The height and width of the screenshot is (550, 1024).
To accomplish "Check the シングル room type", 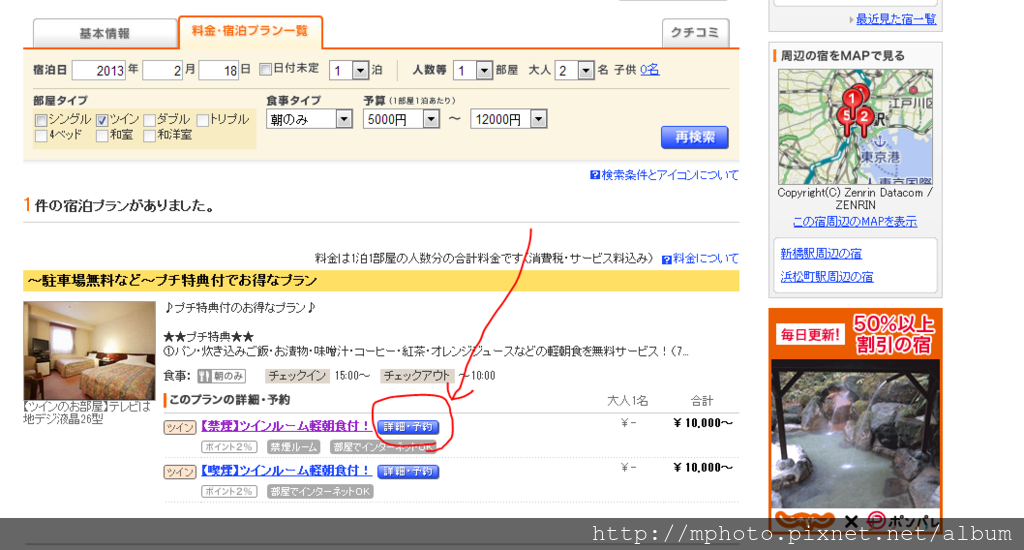I will click(x=41, y=120).
